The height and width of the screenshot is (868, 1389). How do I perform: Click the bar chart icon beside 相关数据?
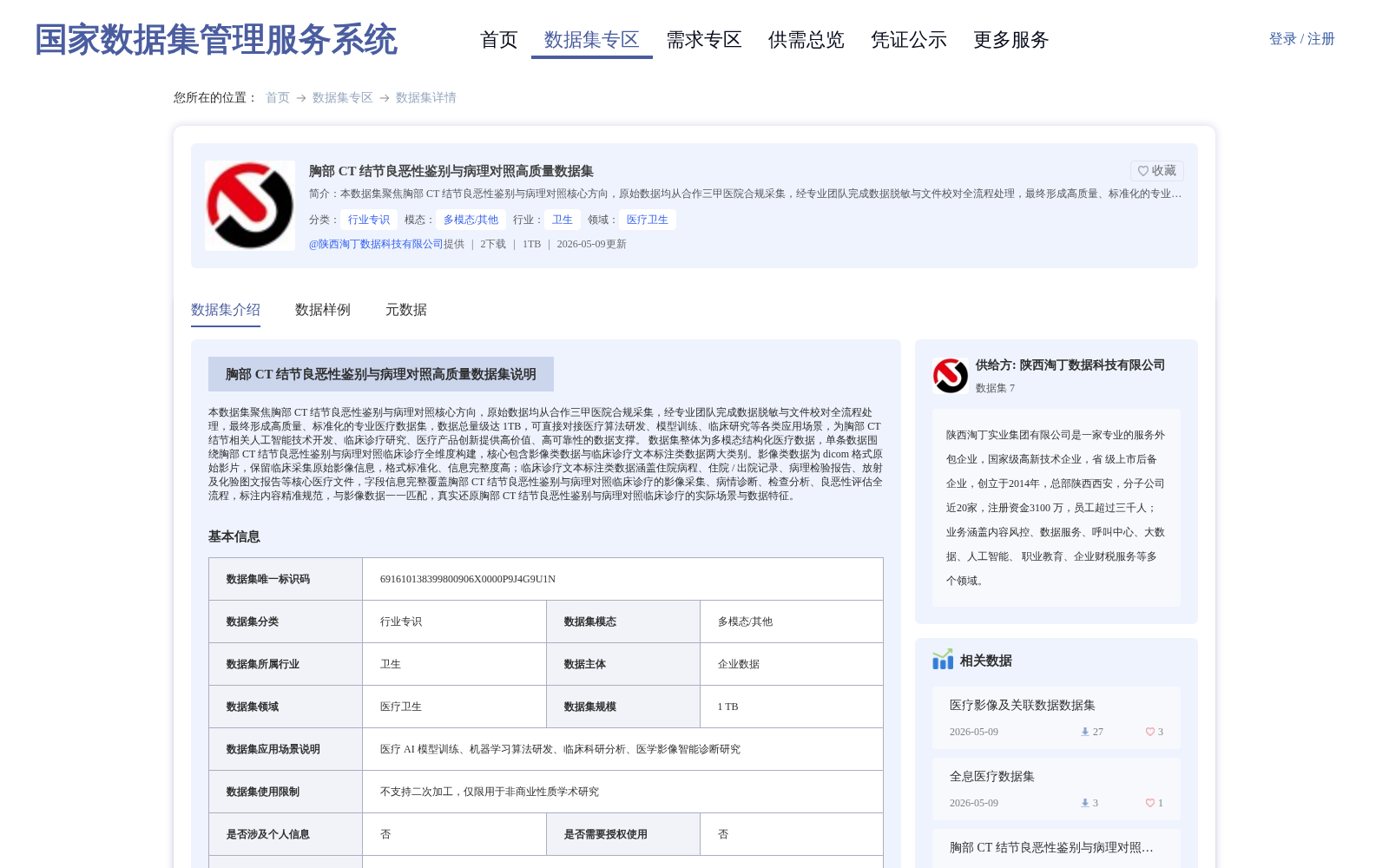[x=943, y=660]
